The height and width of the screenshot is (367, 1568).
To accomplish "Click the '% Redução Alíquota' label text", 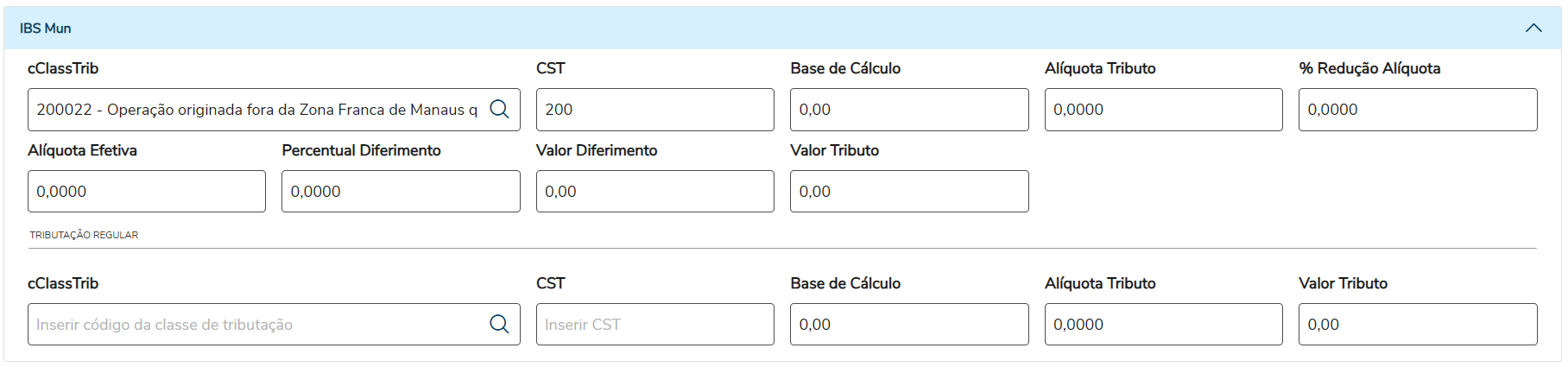I will [x=1369, y=68].
